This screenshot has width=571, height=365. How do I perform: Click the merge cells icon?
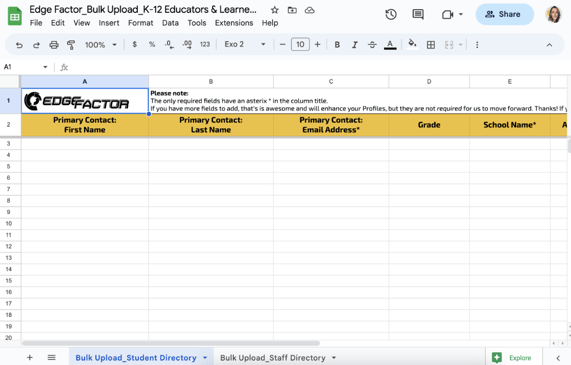[449, 45]
